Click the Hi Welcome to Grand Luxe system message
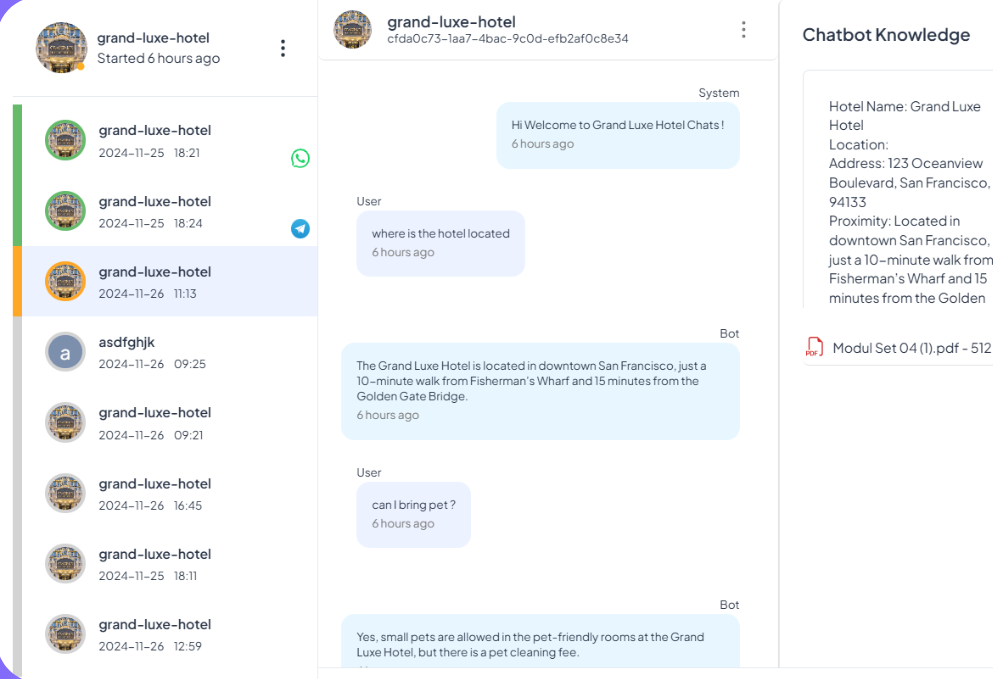Image resolution: width=993 pixels, height=679 pixels. click(x=617, y=133)
